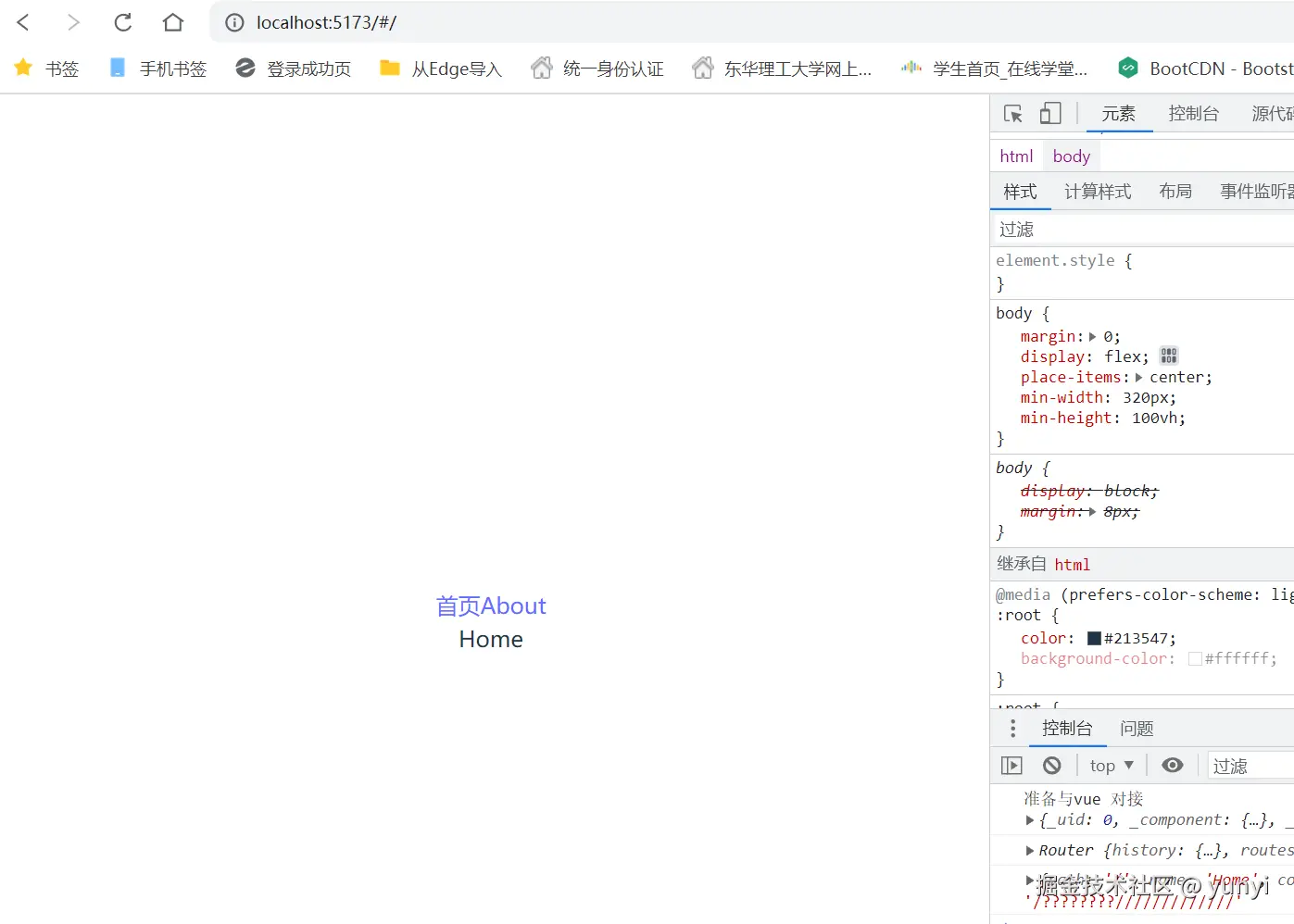Open the 手机书签 bookmark folder
The image size is (1294, 924).
[x=157, y=69]
